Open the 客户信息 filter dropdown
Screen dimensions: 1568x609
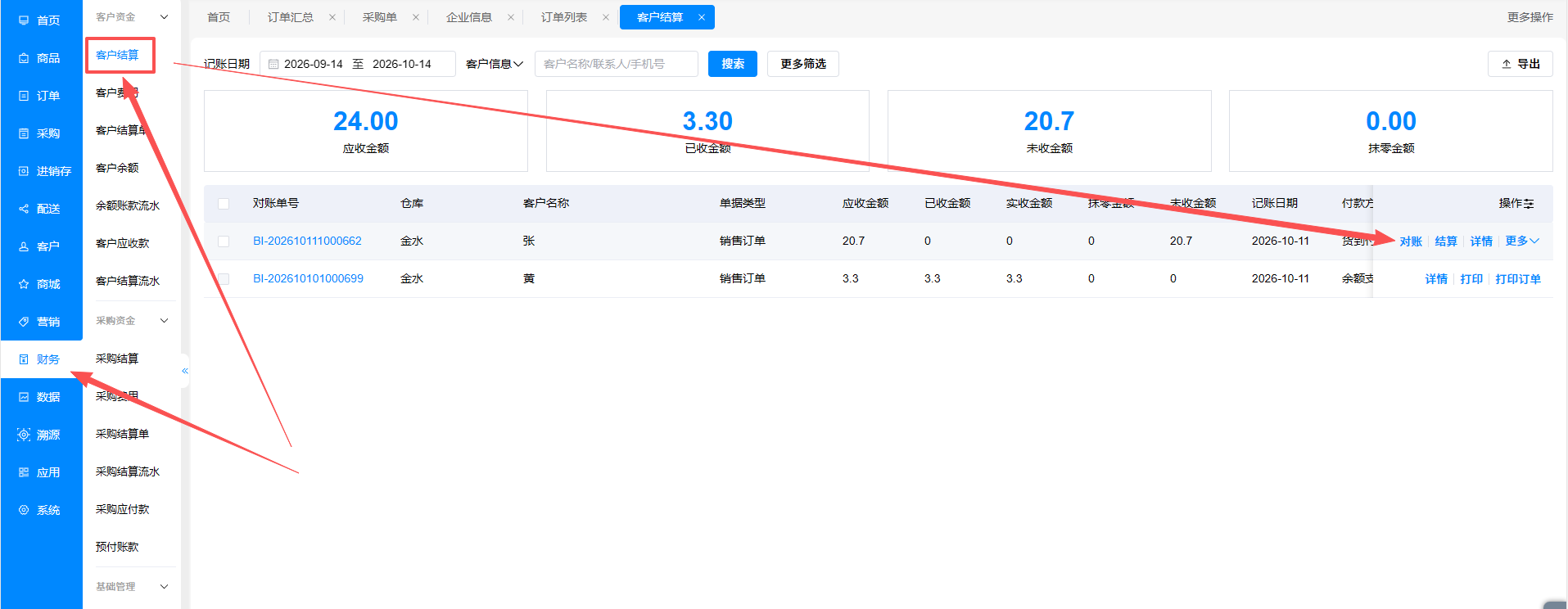coord(495,64)
